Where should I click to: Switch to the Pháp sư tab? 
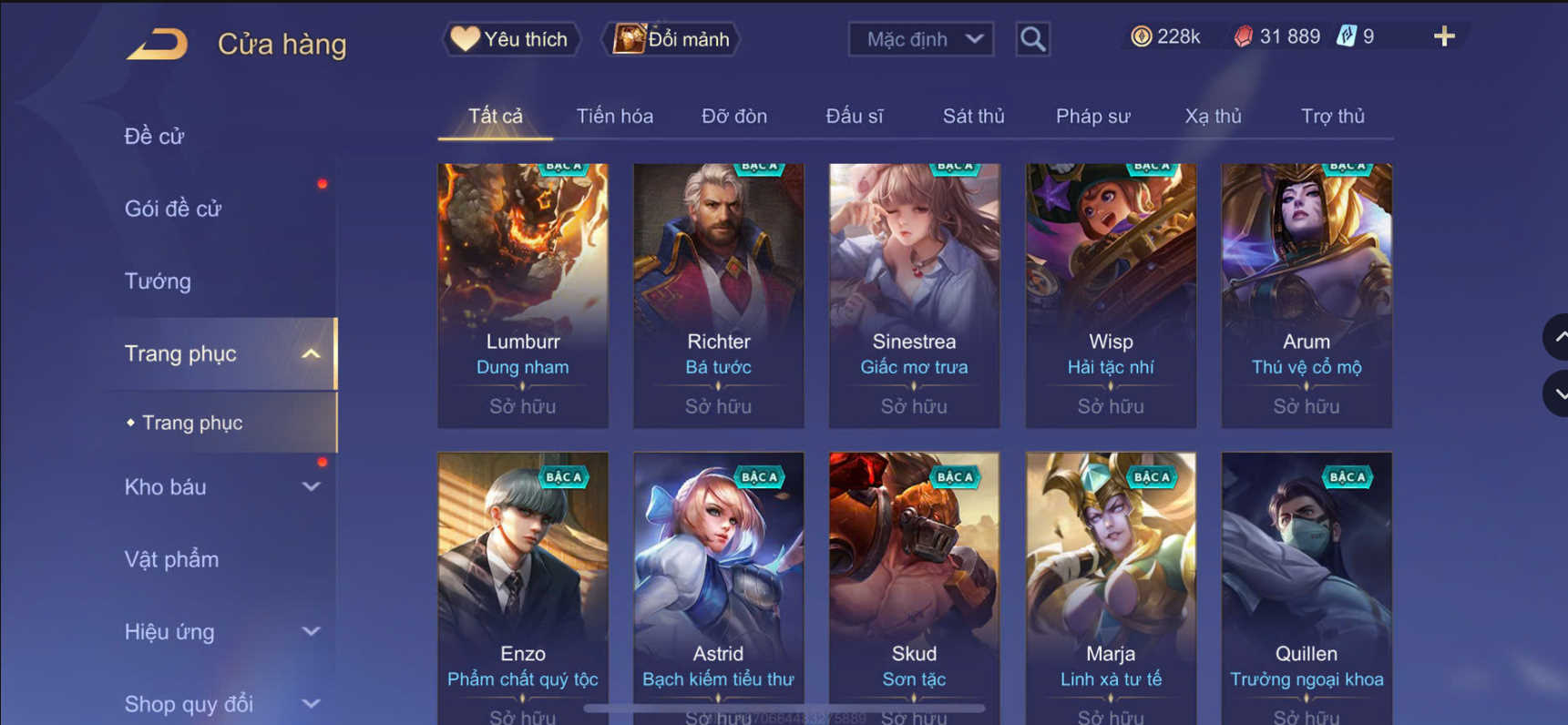pos(1092,116)
